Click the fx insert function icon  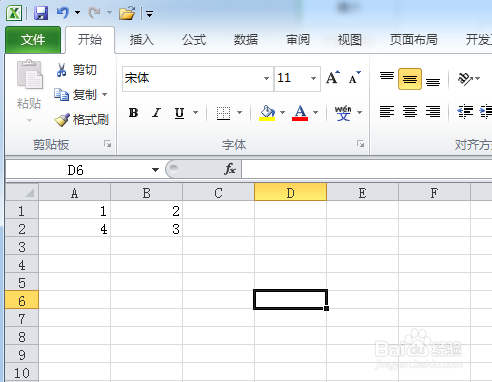click(230, 169)
